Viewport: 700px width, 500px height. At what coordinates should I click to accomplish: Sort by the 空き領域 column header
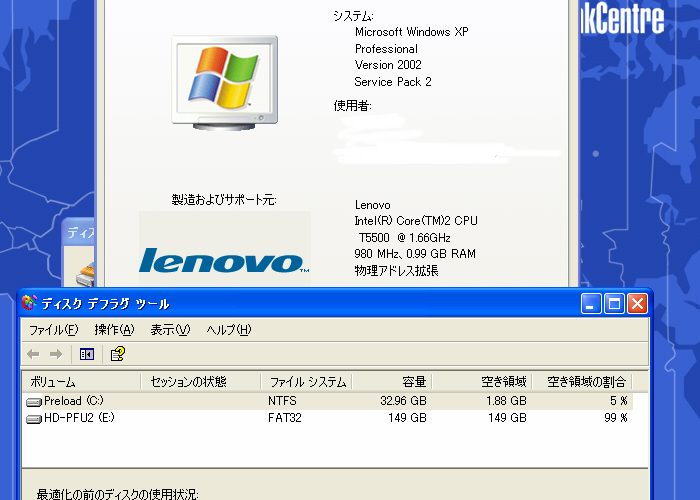(x=482, y=382)
